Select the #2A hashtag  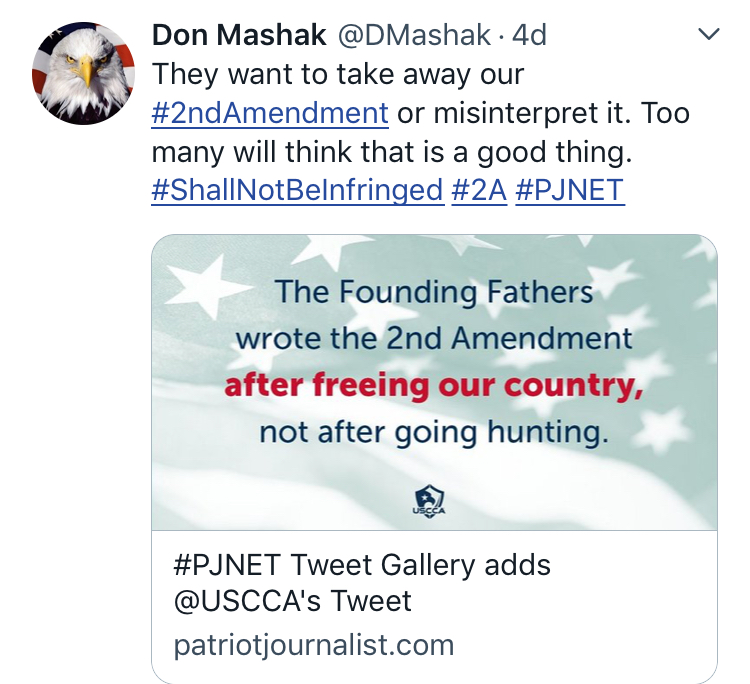(479, 190)
